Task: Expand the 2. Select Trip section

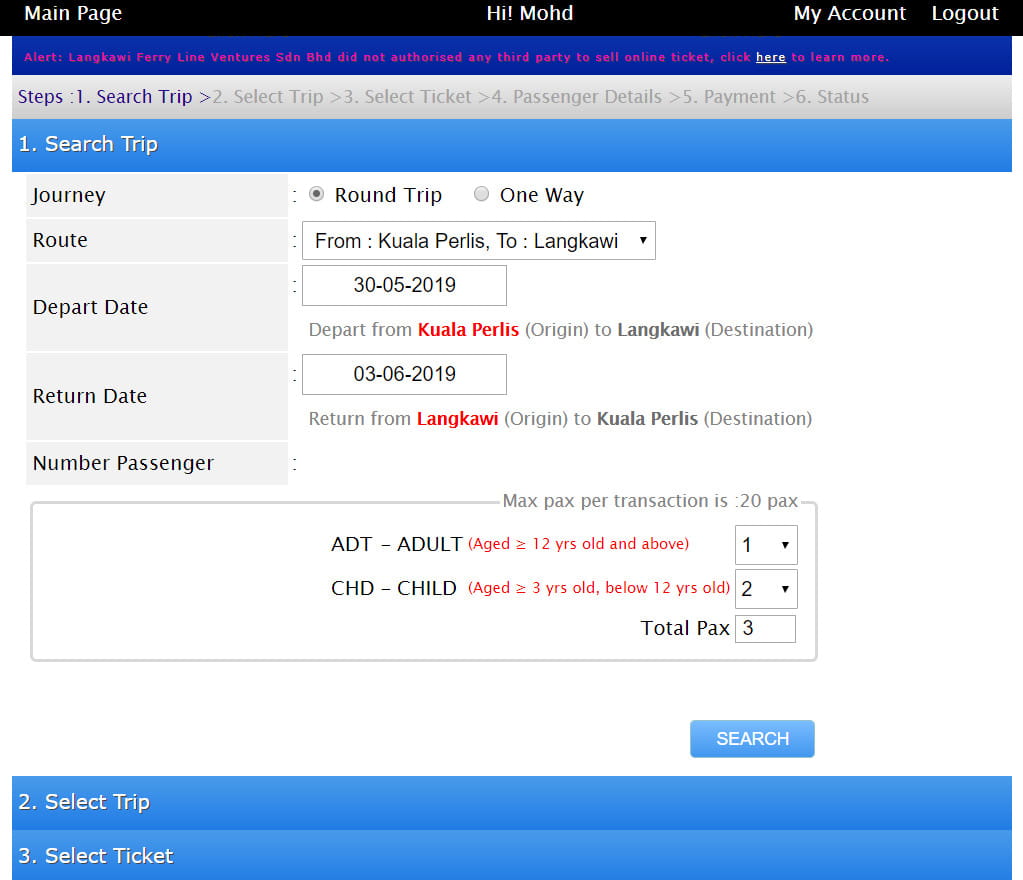Action: (84, 802)
